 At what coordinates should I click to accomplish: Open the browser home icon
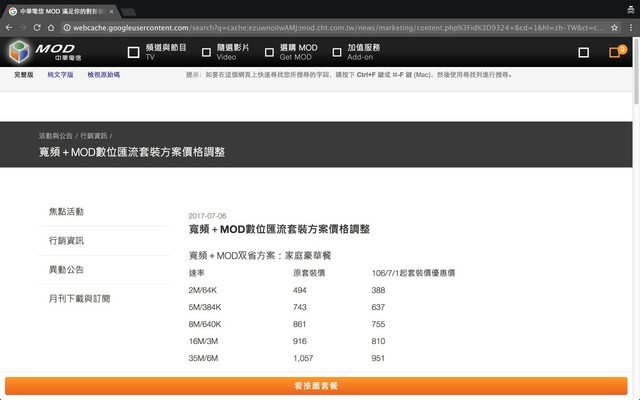[51, 28]
